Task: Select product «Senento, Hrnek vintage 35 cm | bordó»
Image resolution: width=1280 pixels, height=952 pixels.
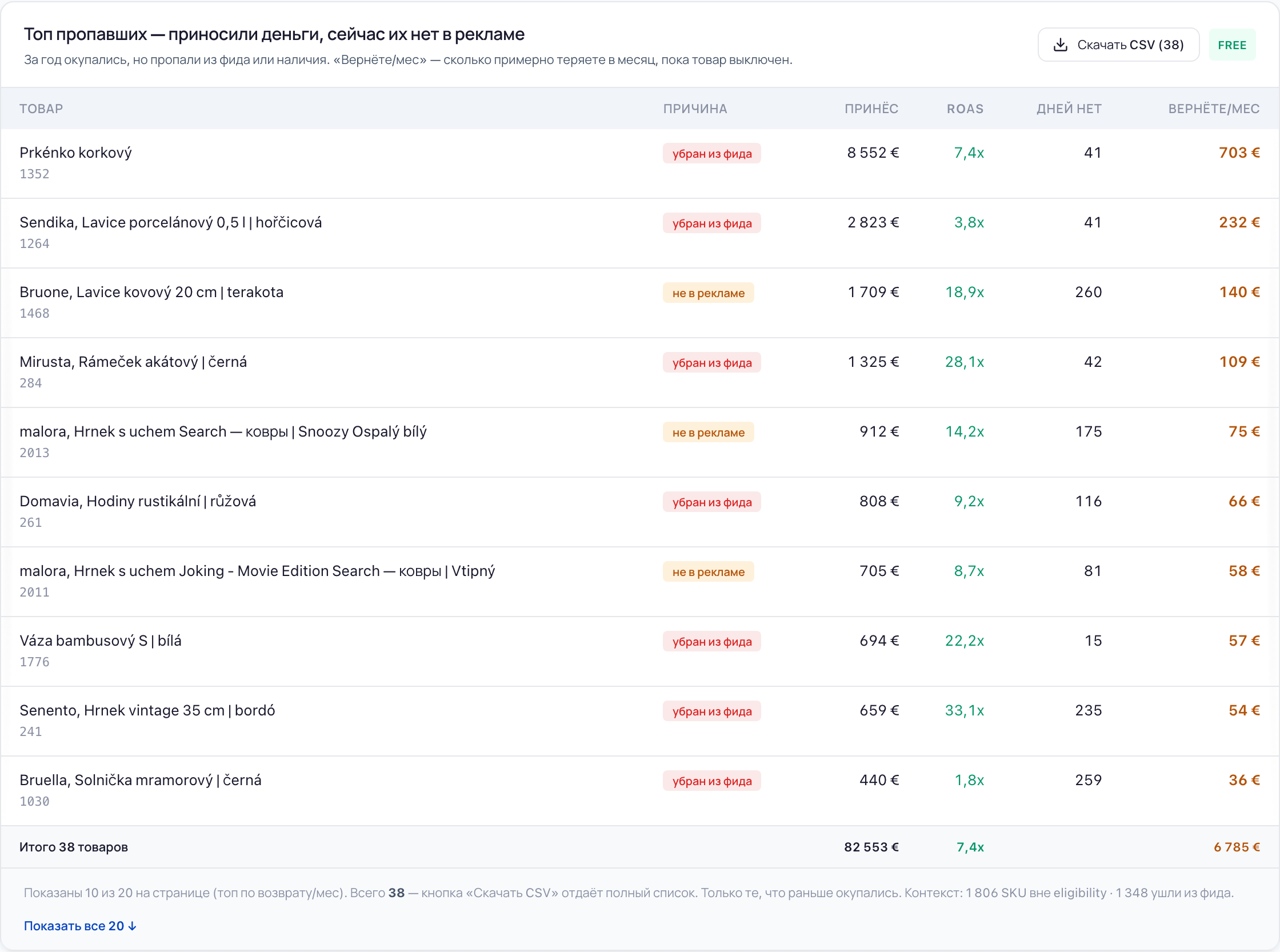Action: [x=147, y=710]
